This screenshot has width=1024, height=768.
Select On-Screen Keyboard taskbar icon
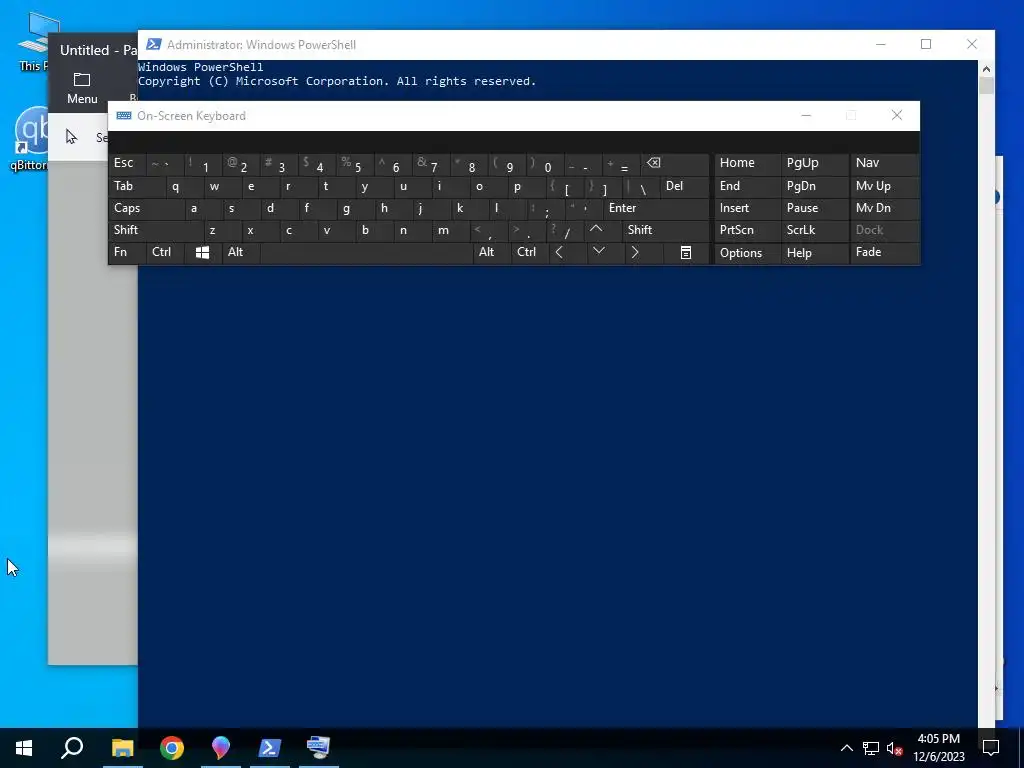pyautogui.click(x=319, y=748)
